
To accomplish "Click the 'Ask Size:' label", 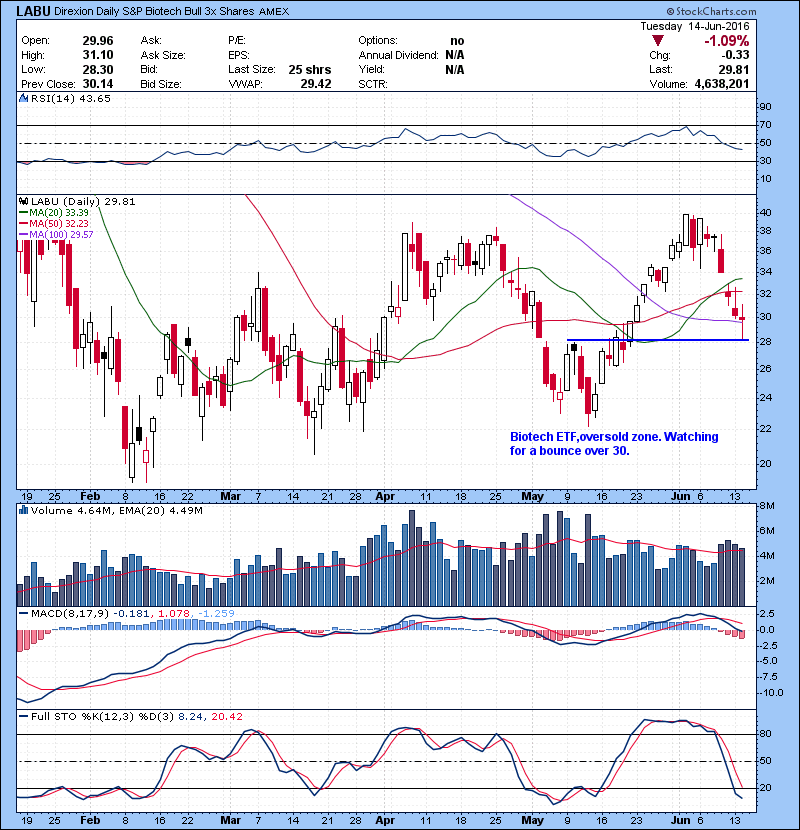I will tap(163, 55).
